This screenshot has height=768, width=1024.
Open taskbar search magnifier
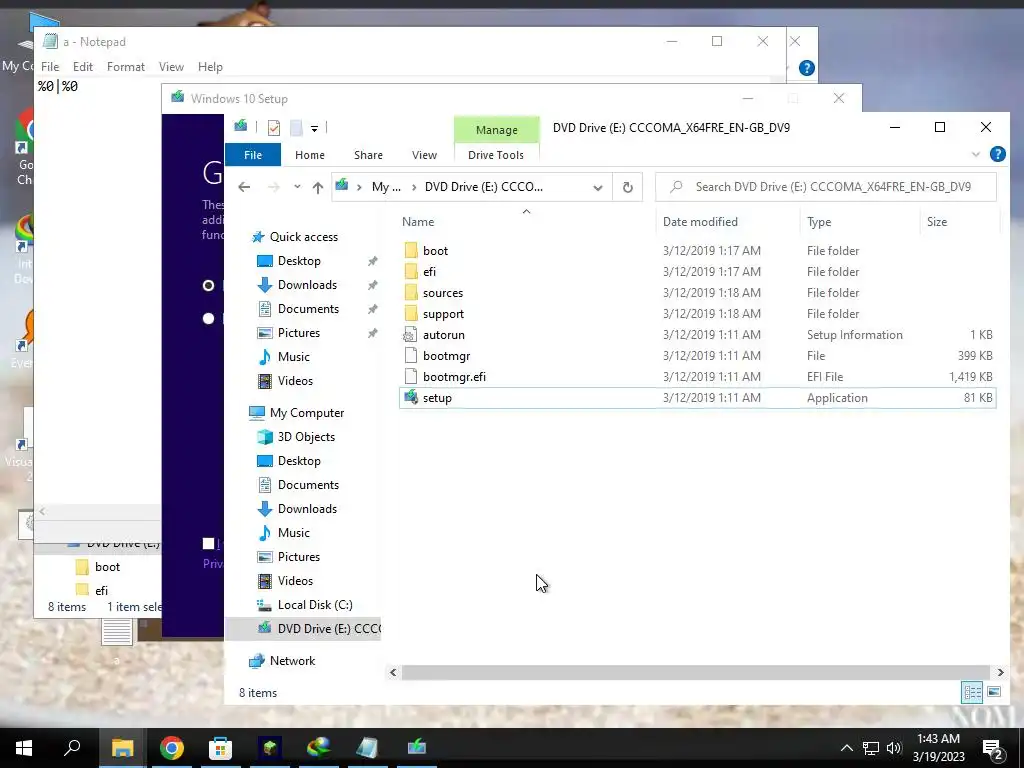tap(72, 748)
